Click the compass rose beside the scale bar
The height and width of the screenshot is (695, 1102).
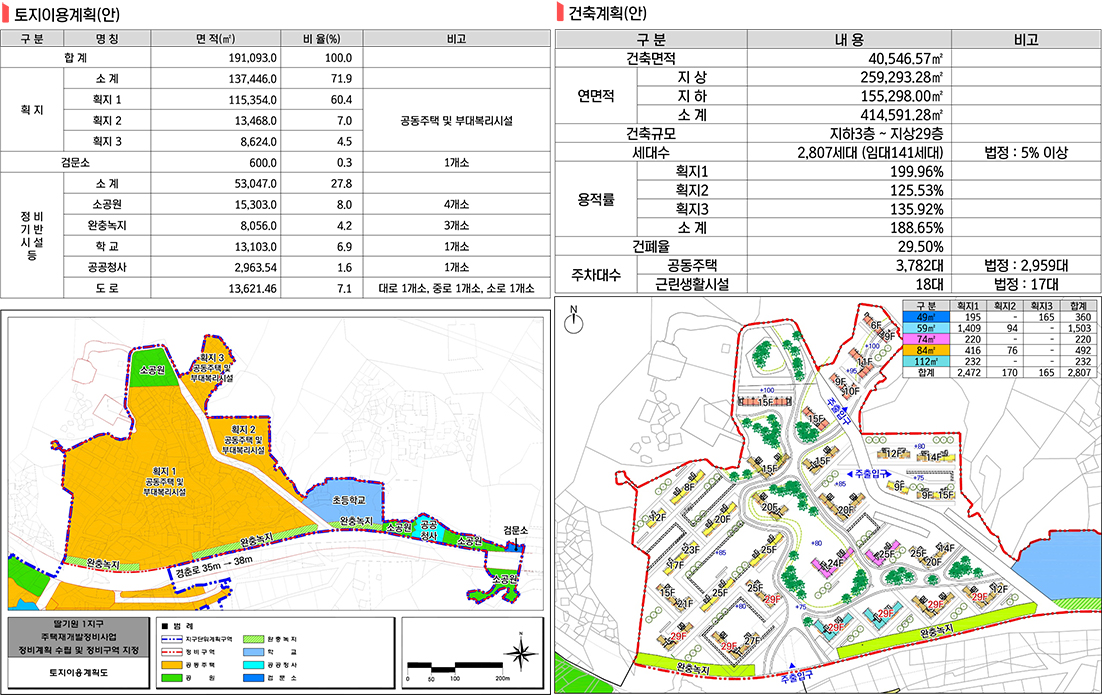[x=520, y=654]
